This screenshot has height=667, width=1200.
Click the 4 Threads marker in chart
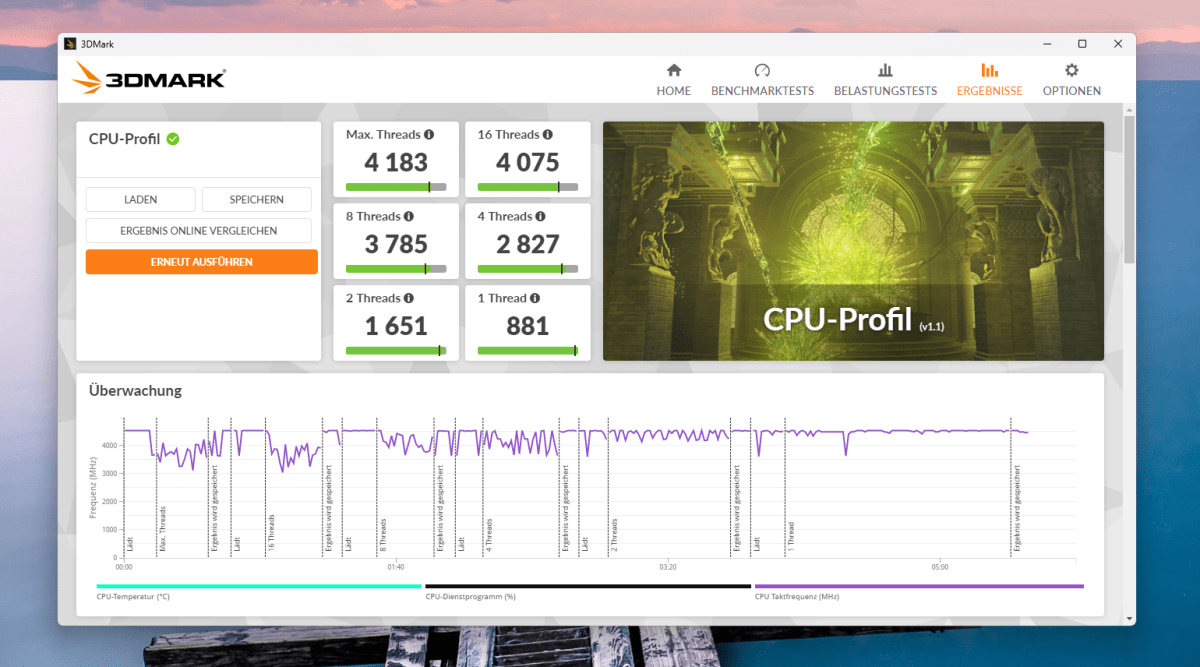pos(489,535)
